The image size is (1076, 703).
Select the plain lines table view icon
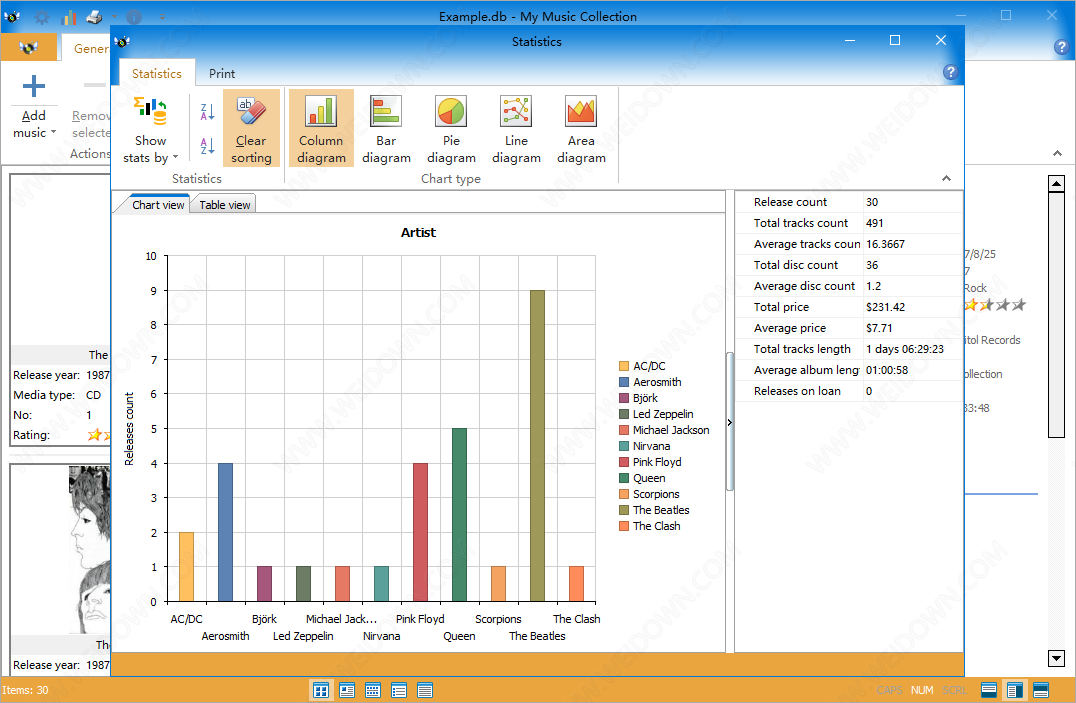(425, 690)
